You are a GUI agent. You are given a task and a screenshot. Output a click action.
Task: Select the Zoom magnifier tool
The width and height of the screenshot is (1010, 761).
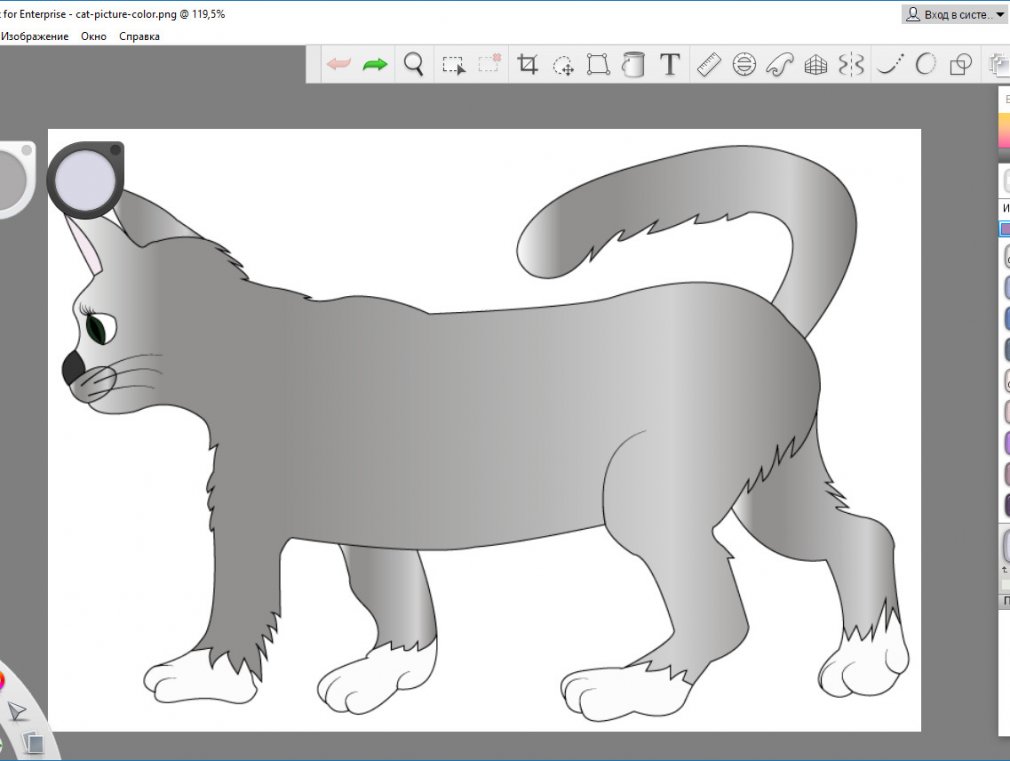[x=414, y=64]
